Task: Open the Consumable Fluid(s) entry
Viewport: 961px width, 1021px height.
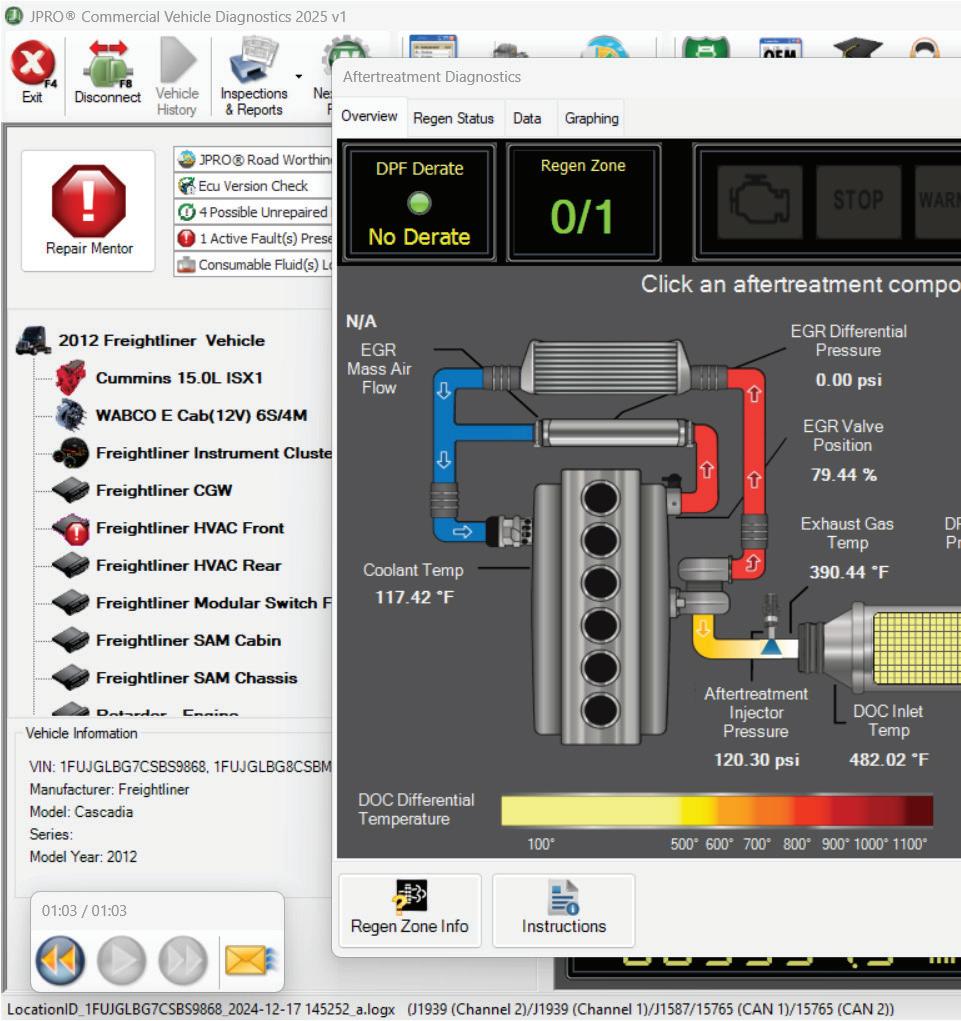Action: (x=253, y=264)
